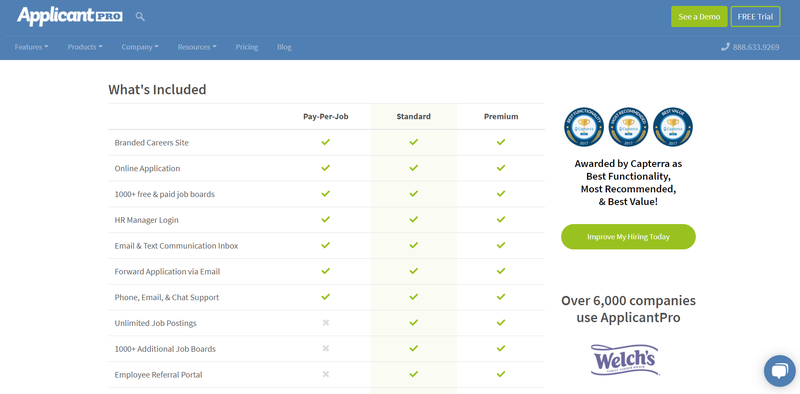This screenshot has width=800, height=394.
Task: Click Standard checkmark for Branded Careers Site
Action: point(413,142)
